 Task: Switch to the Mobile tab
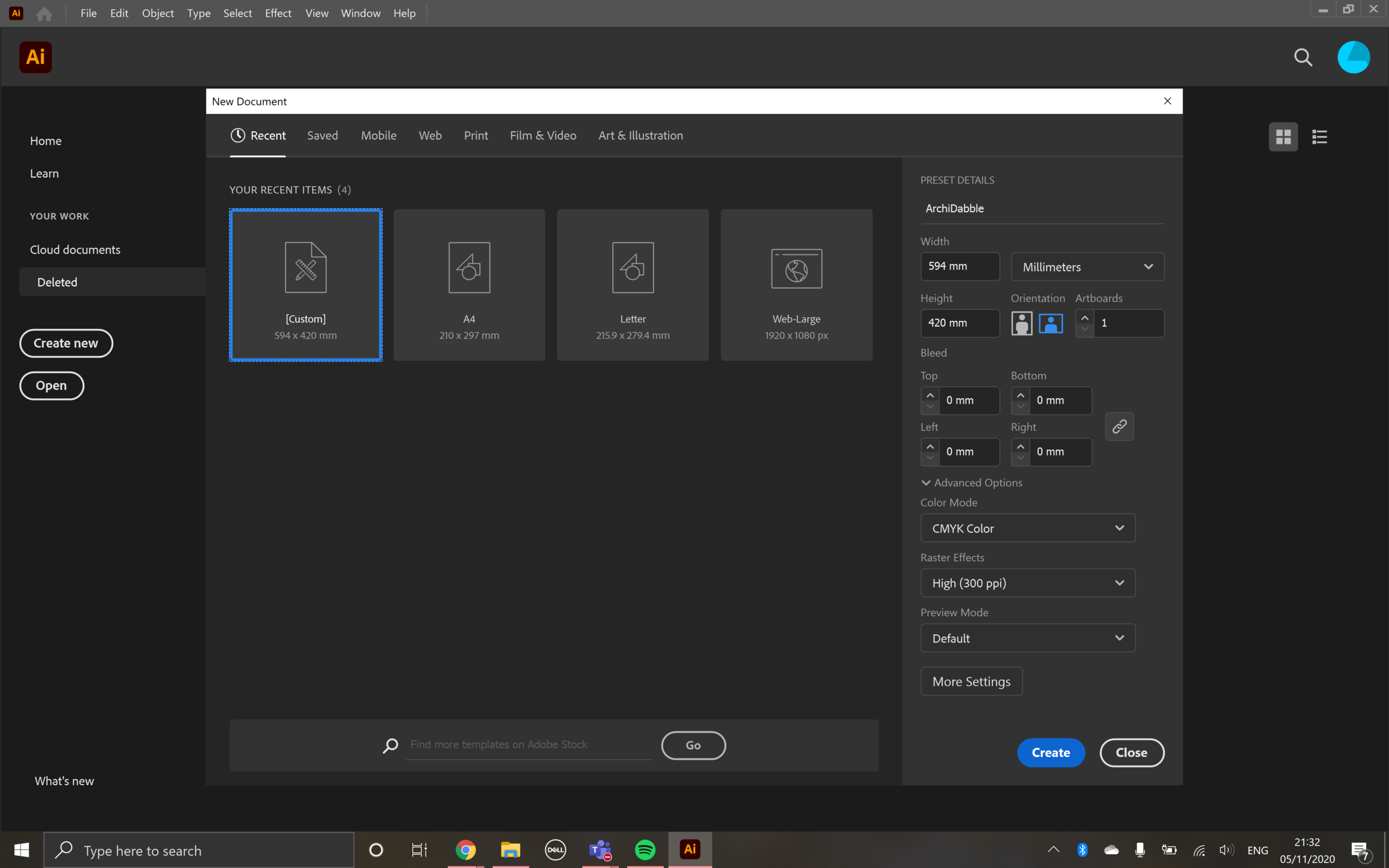pos(379,136)
